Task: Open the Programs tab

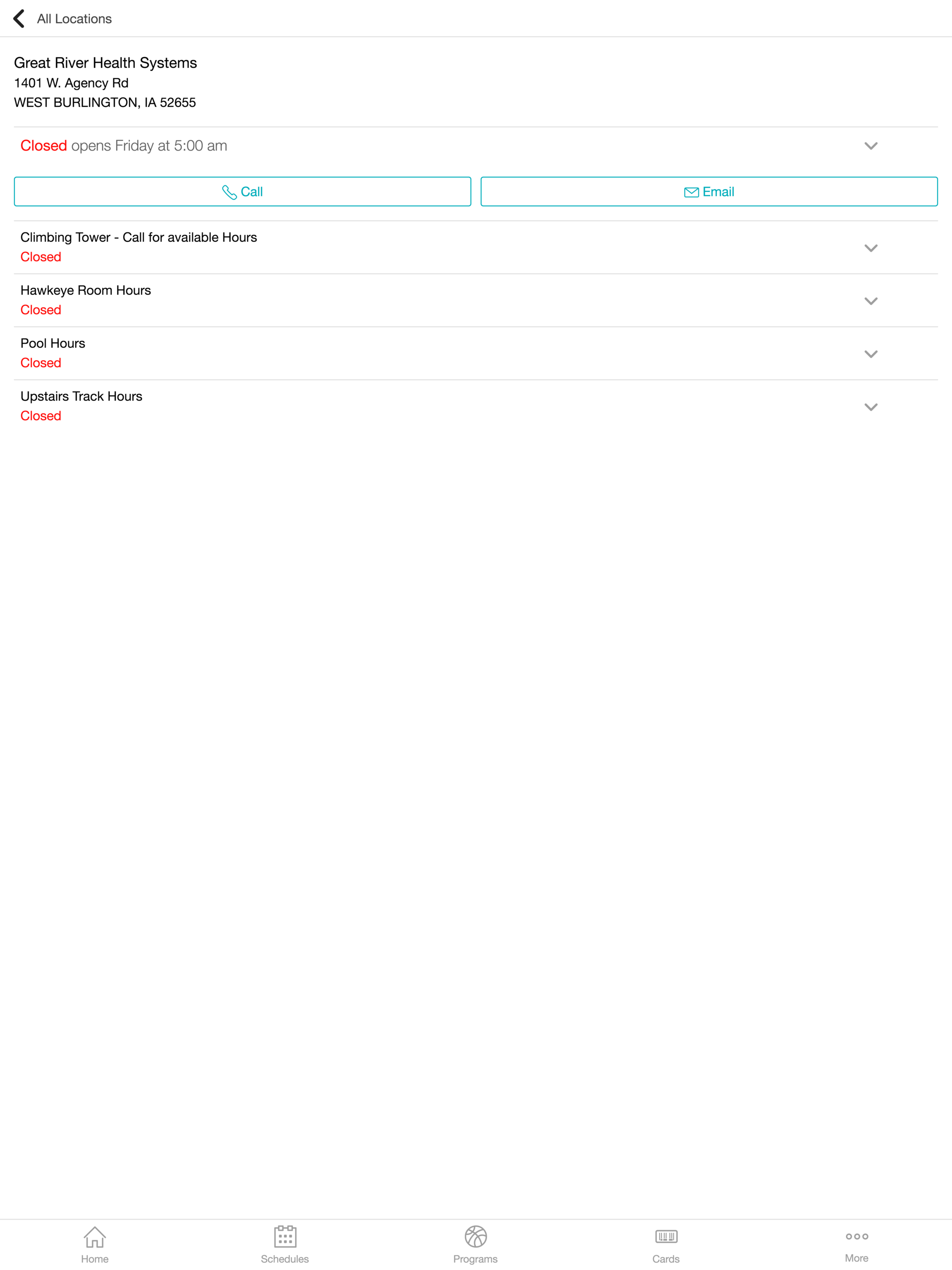Action: [x=476, y=1244]
